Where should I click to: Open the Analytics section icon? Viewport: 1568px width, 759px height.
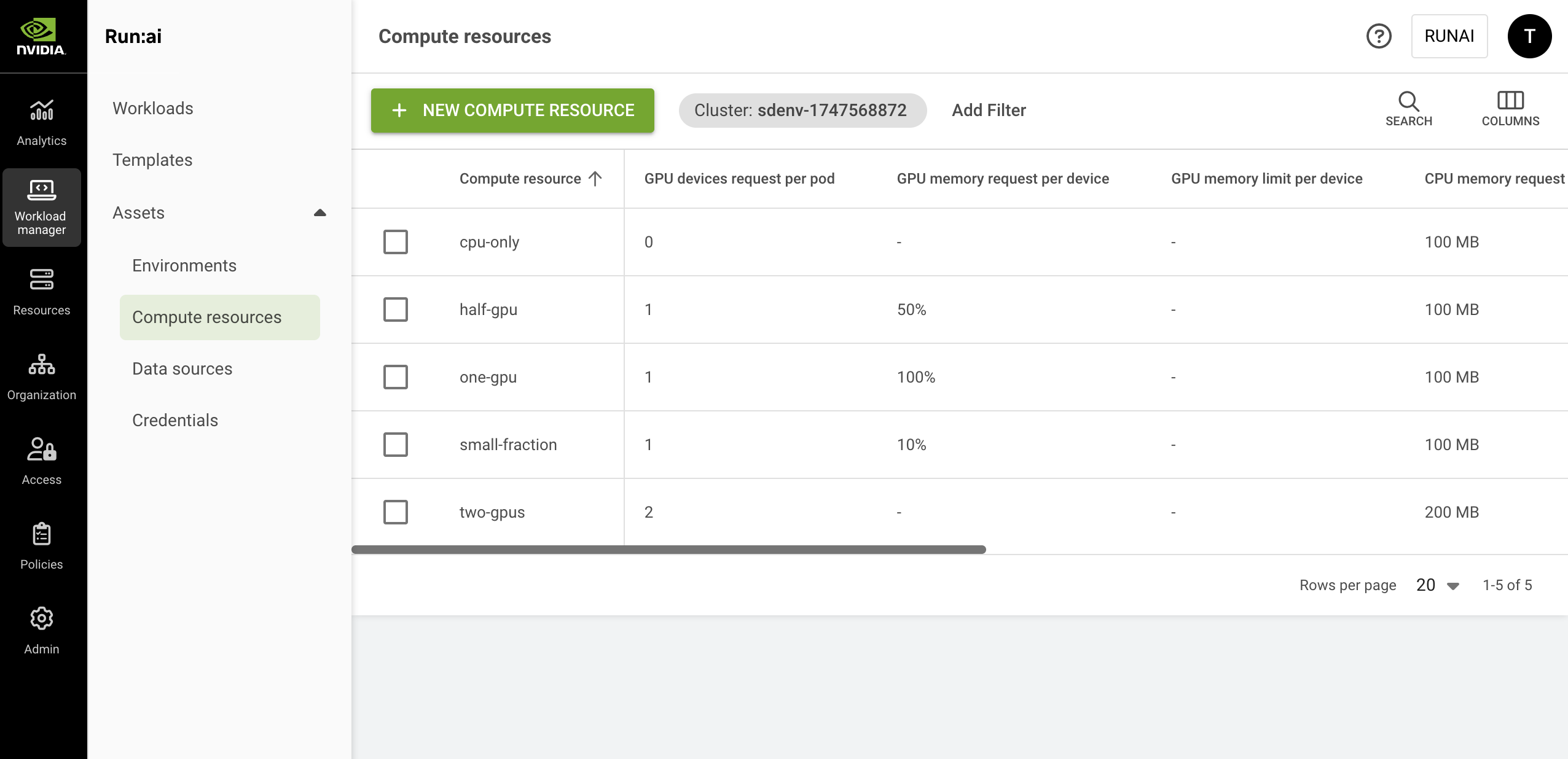click(41, 111)
